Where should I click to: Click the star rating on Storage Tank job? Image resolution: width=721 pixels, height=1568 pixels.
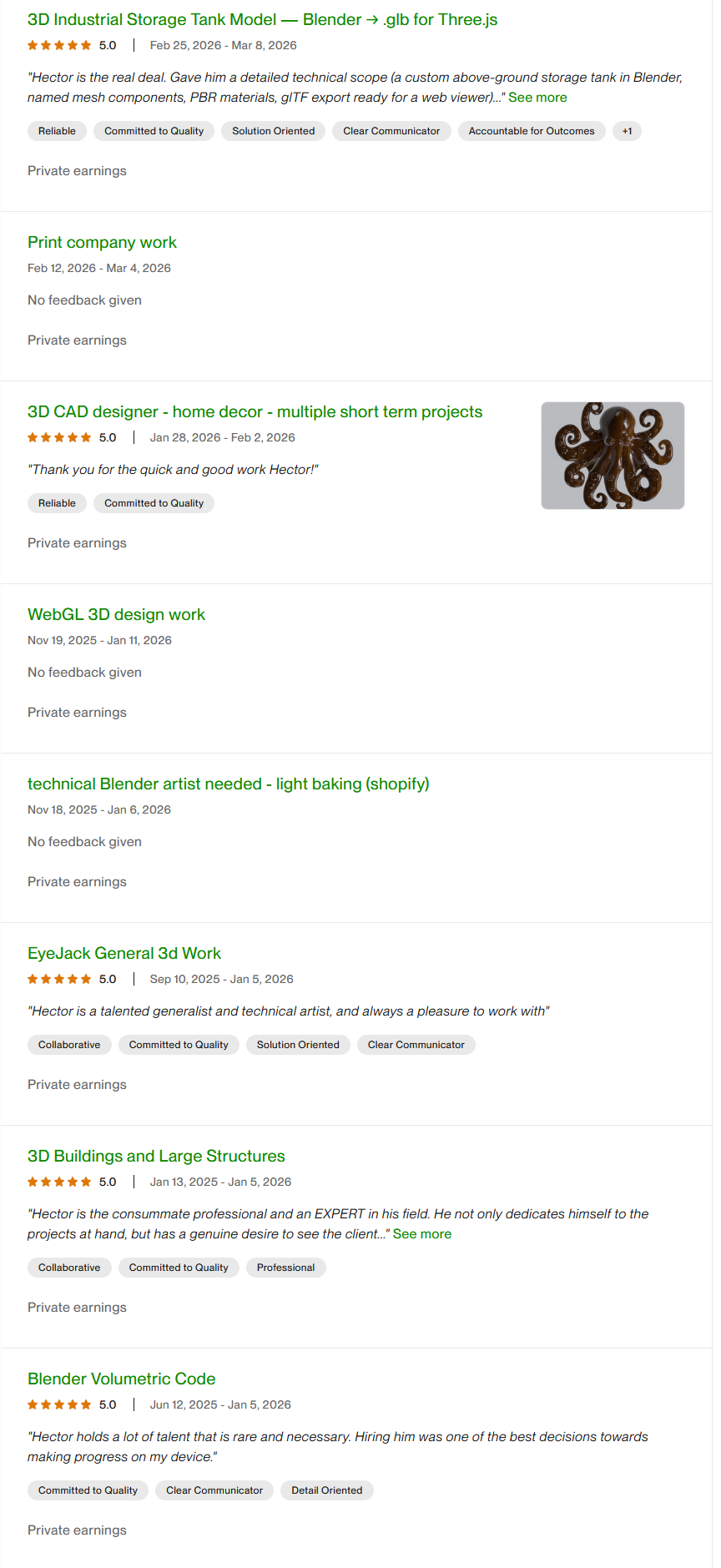[59, 45]
